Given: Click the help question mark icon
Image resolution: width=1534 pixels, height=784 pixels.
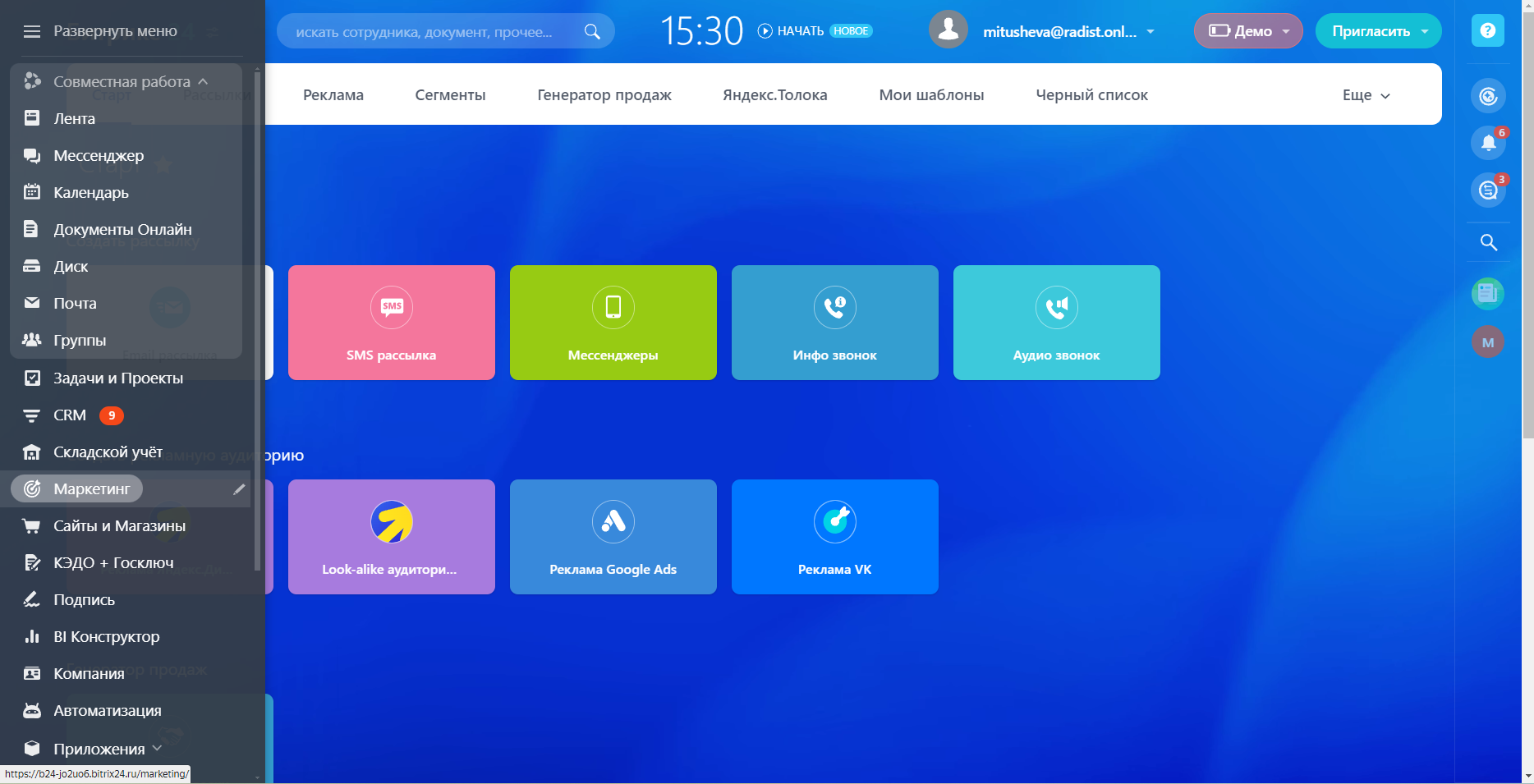Looking at the screenshot, I should (x=1487, y=31).
